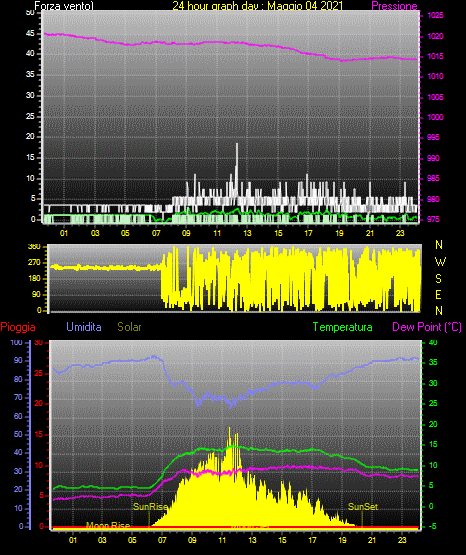Click the 45 value on wind-speed axis
Image resolution: width=466 pixels, height=555 pixels.
30,33
